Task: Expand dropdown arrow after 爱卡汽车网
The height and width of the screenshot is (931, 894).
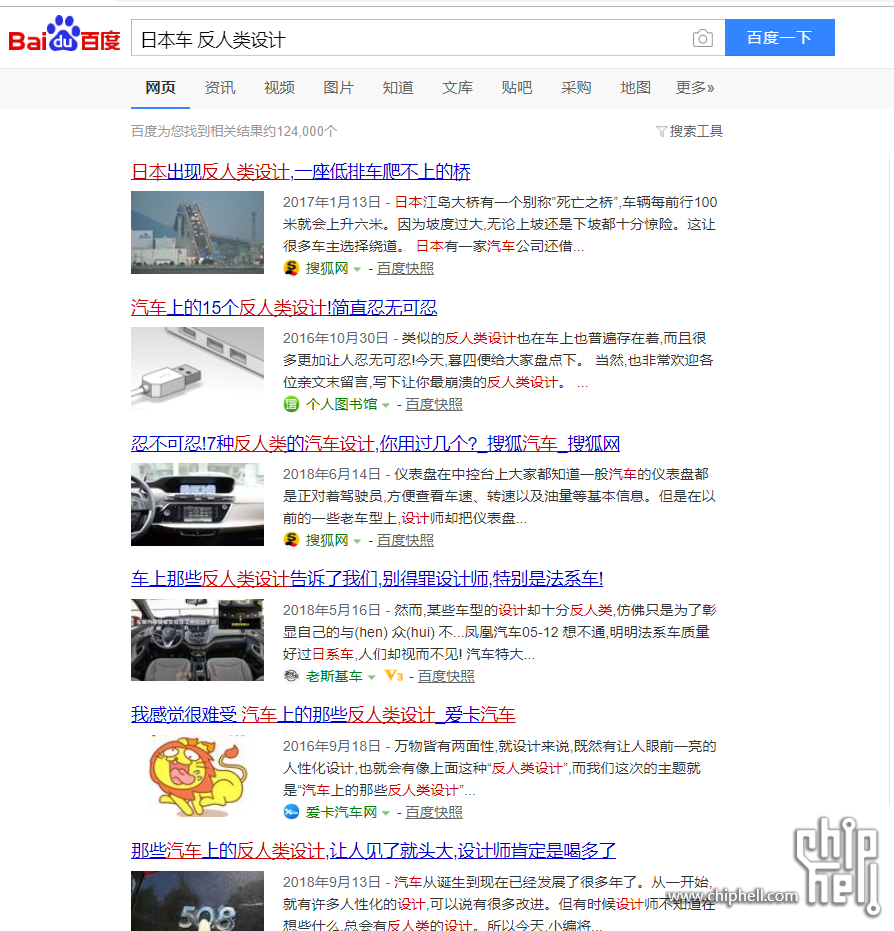Action: pos(386,813)
